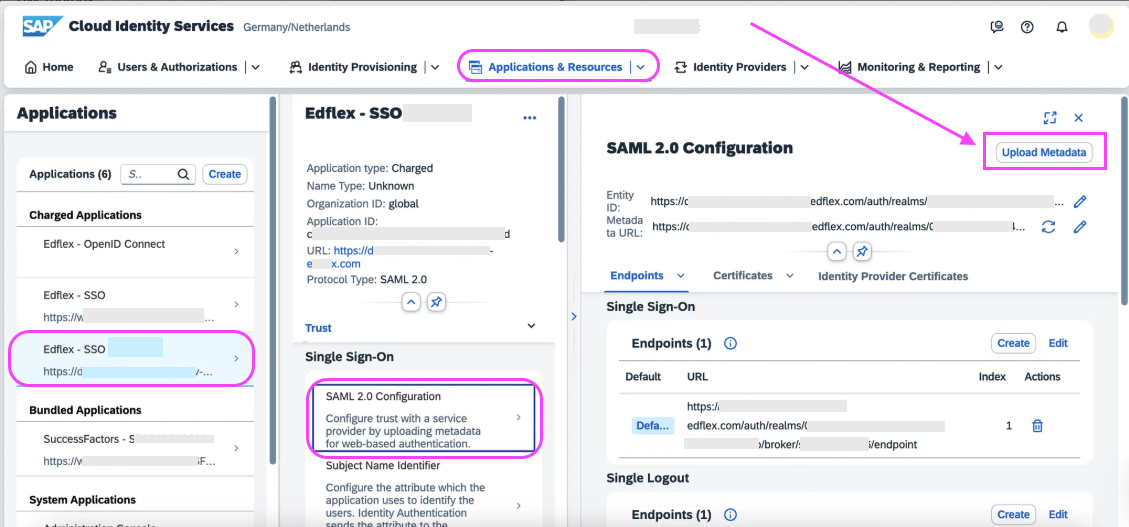Open Monitoring & Reporting dropdown arrow

click(x=998, y=67)
